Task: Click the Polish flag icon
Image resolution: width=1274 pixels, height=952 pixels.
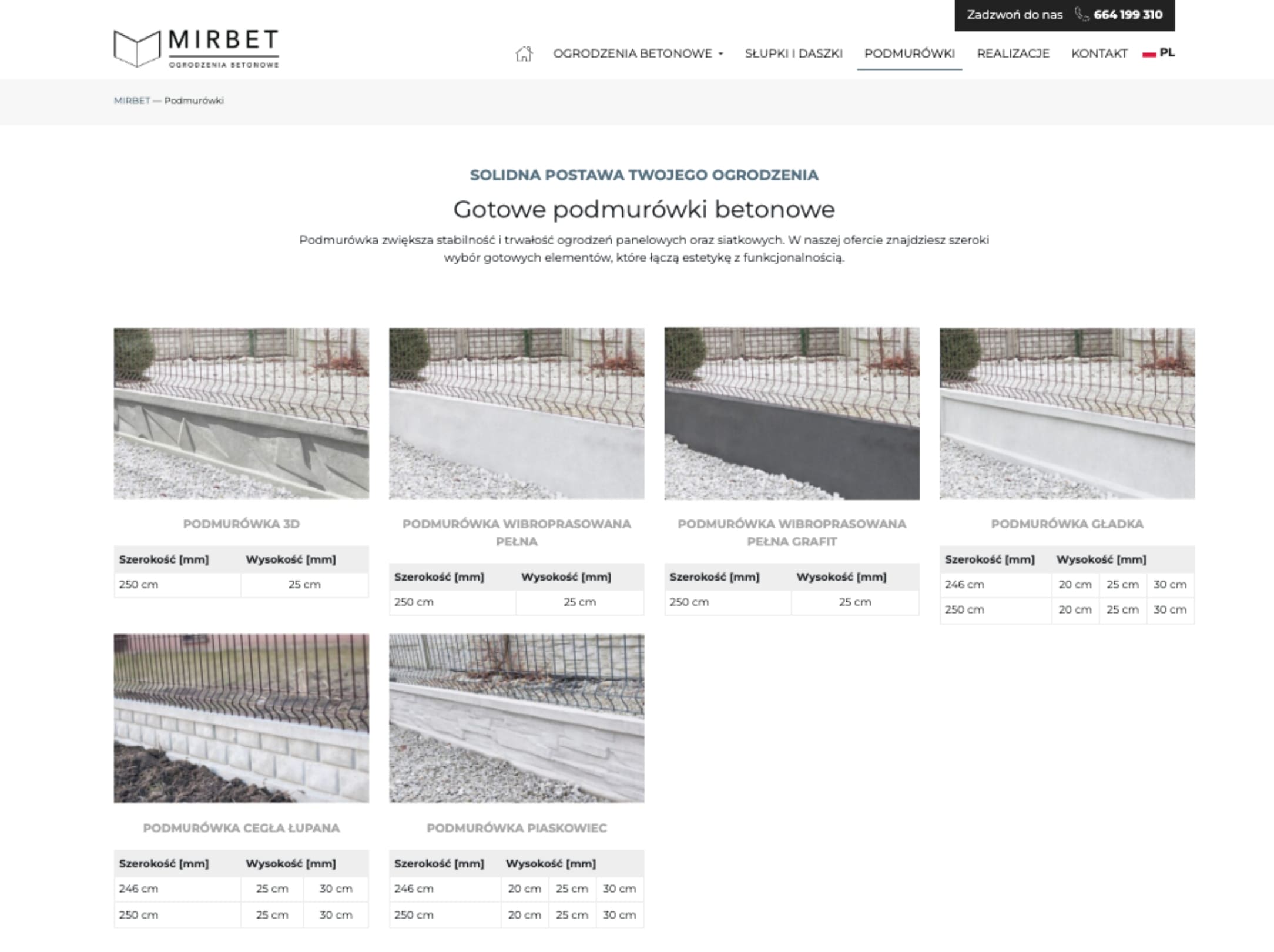Action: point(1149,53)
